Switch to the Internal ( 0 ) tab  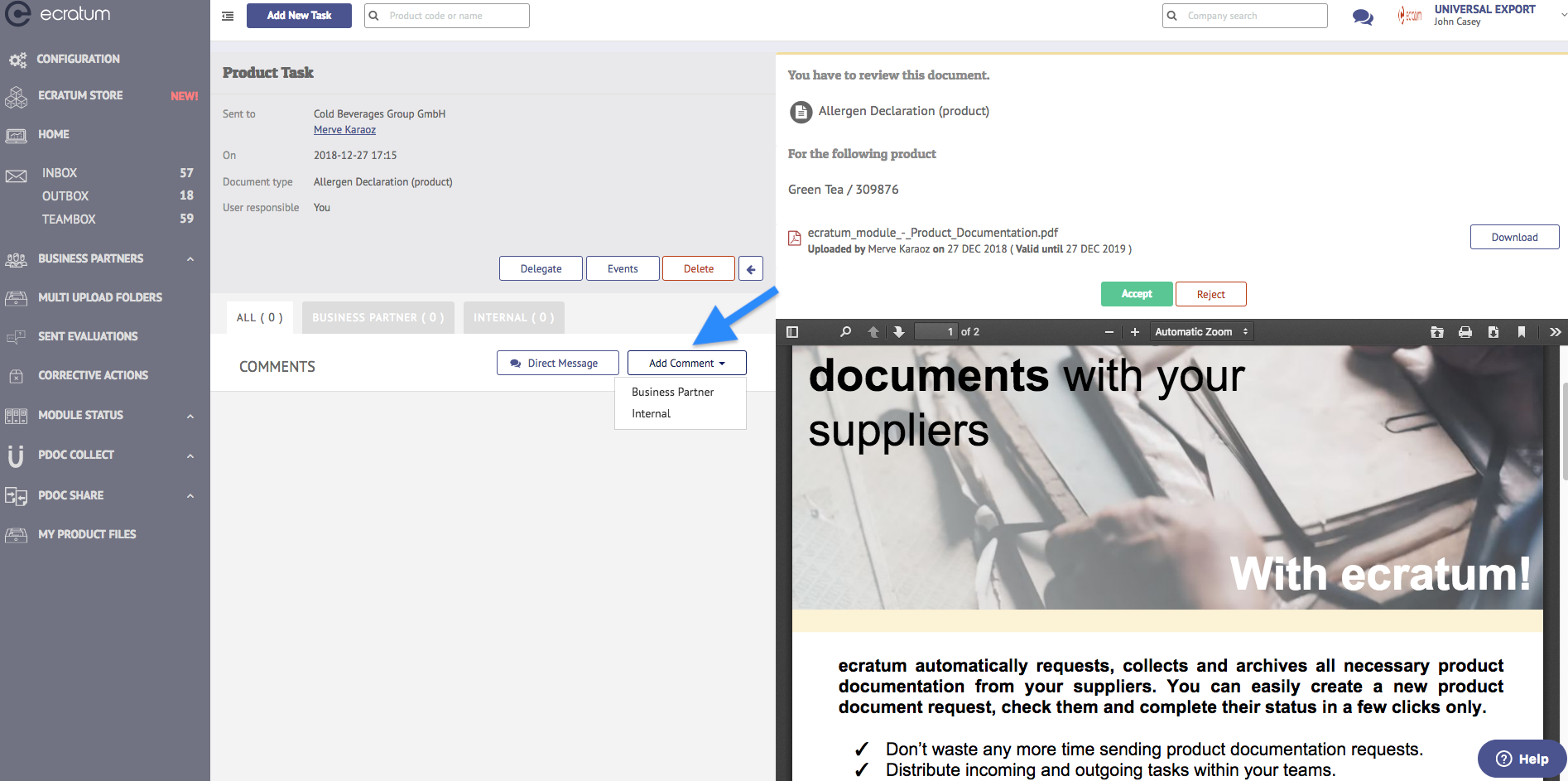[514, 318]
